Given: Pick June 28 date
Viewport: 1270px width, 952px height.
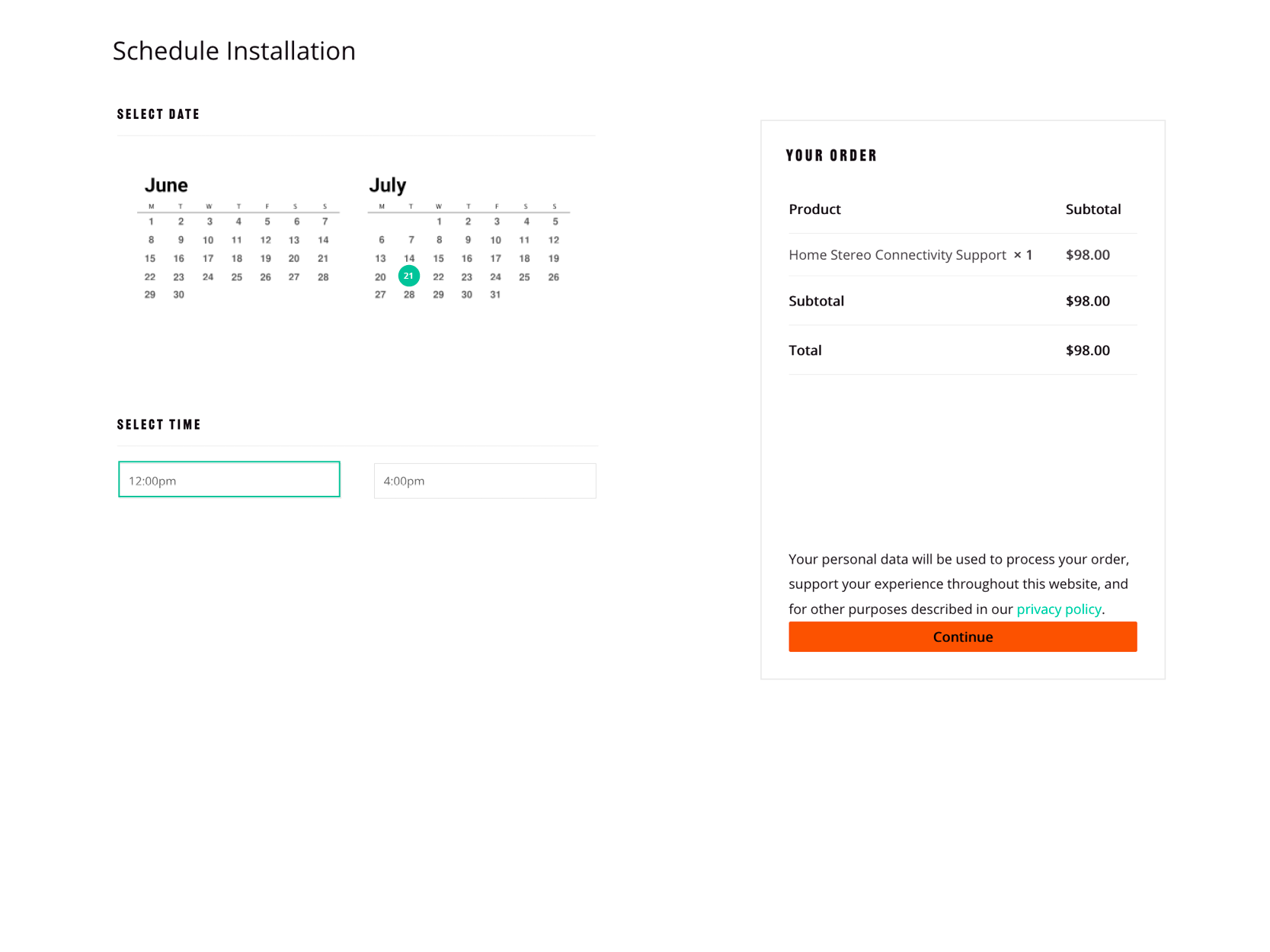Looking at the screenshot, I should click(323, 277).
